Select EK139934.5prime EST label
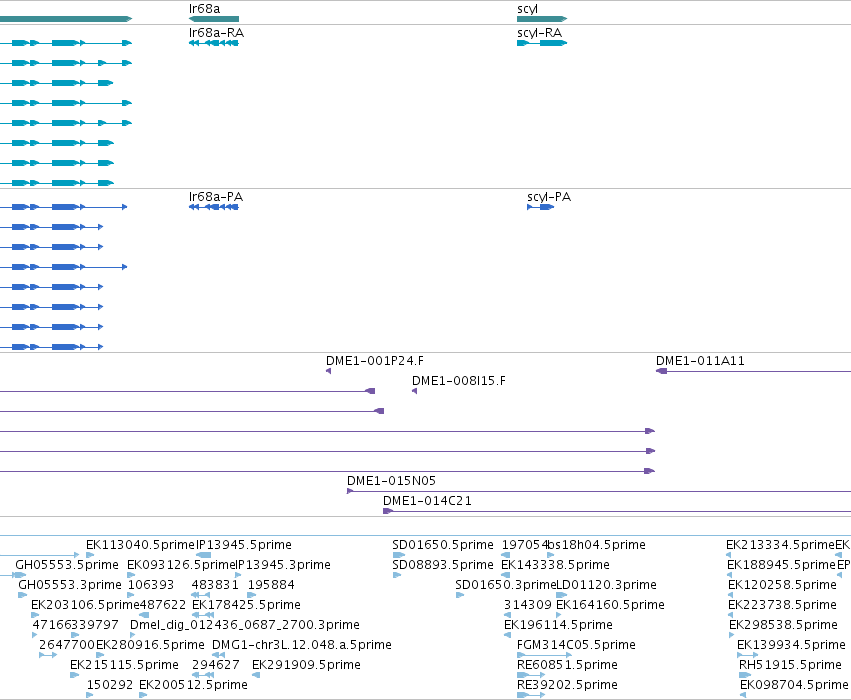The image size is (851, 700). tap(791, 645)
